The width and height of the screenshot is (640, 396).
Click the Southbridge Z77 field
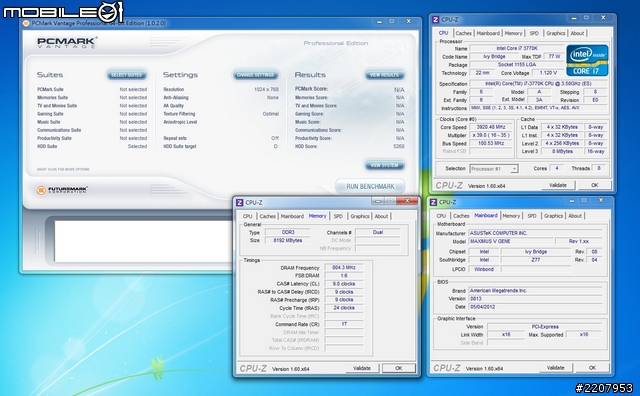click(536, 260)
